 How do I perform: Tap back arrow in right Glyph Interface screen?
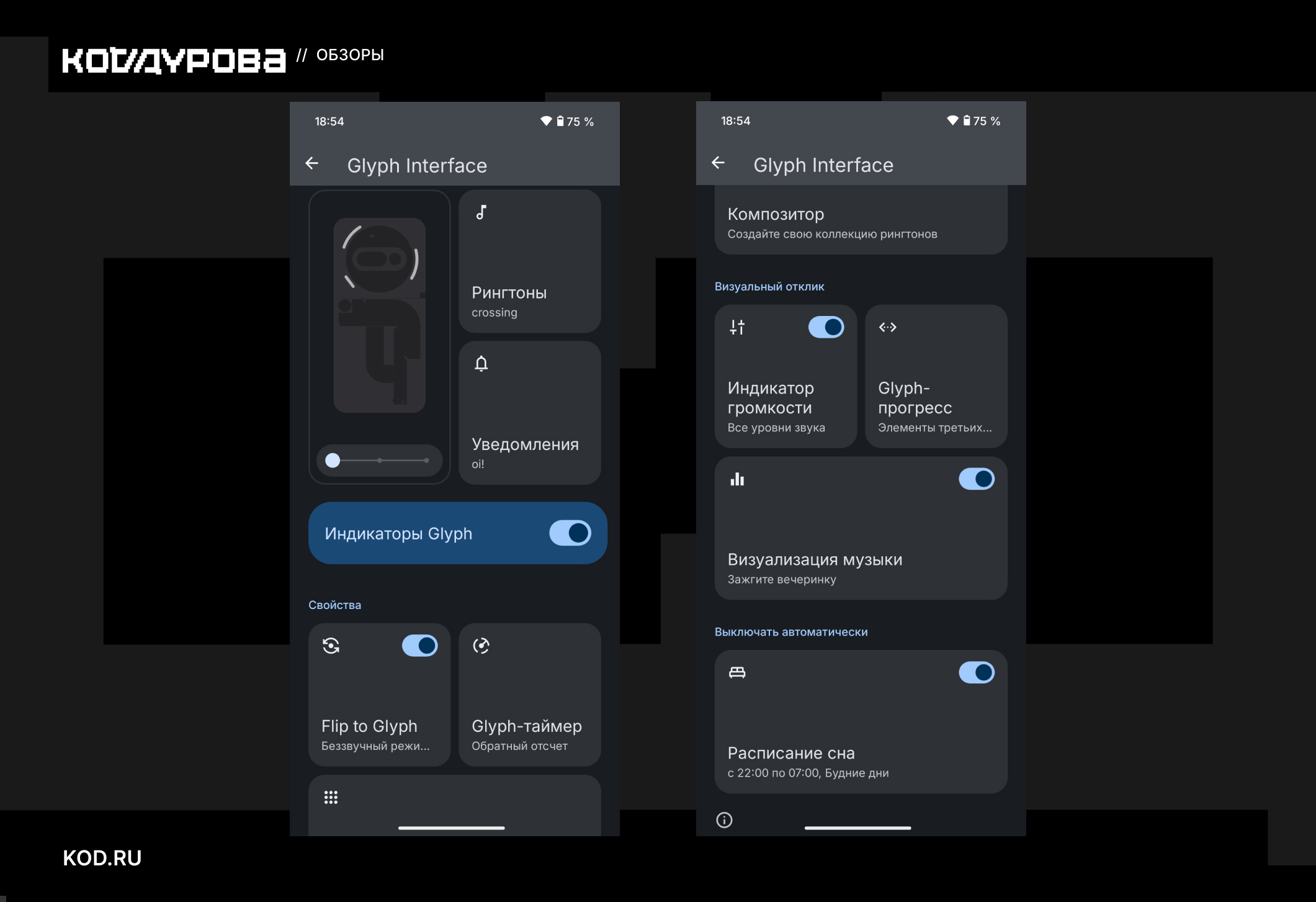point(718,163)
